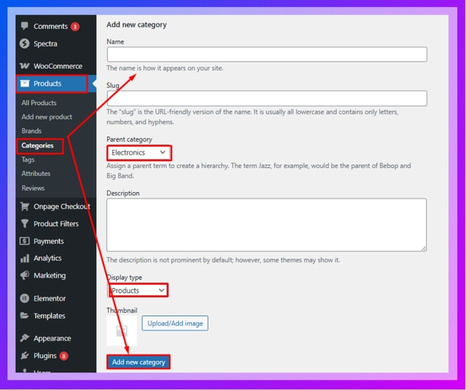Click the Add new category heading
Image resolution: width=466 pixels, height=390 pixels.
tap(137, 25)
